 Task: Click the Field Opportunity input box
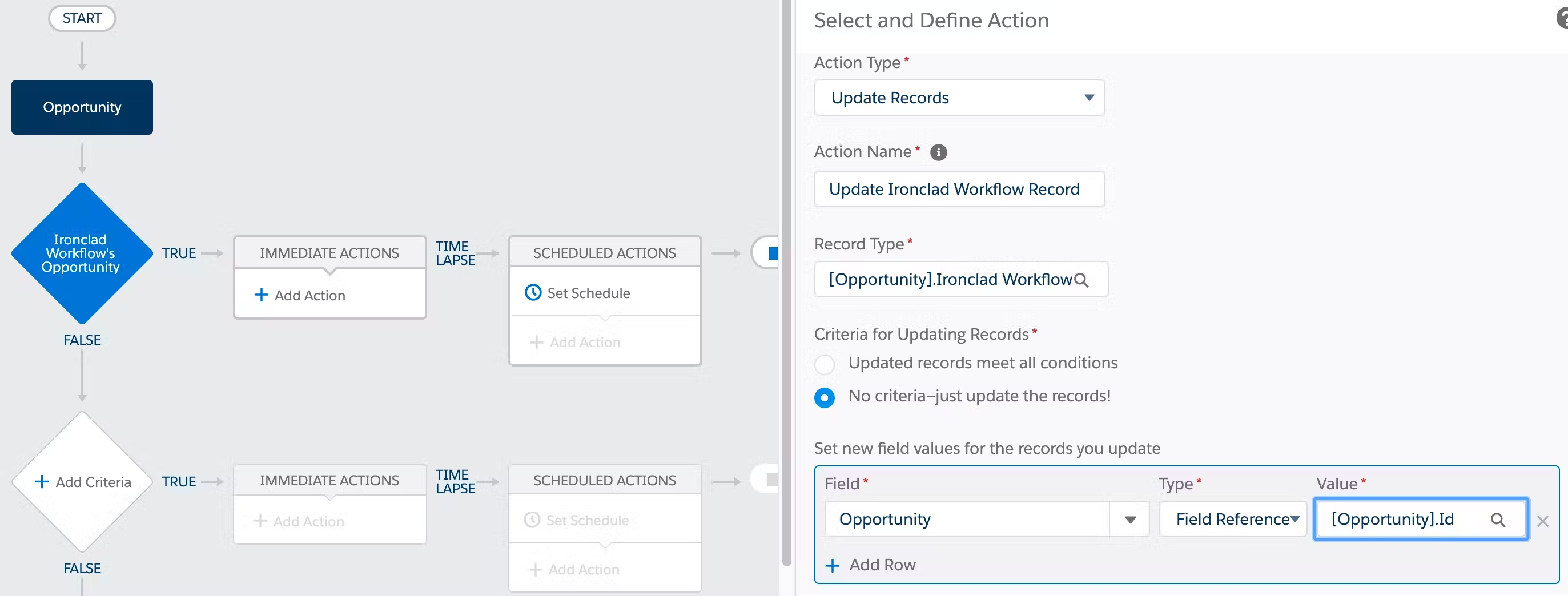coord(967,520)
